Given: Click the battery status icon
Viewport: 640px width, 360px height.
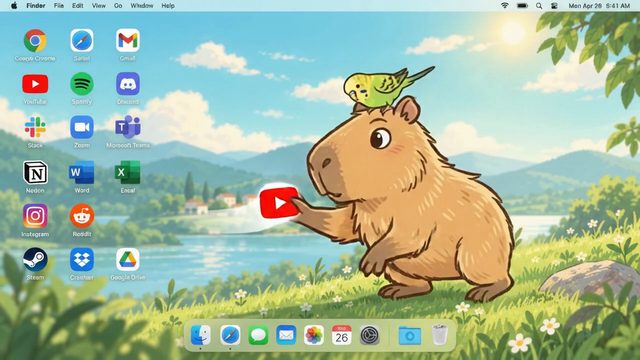Looking at the screenshot, I should click(x=522, y=6).
